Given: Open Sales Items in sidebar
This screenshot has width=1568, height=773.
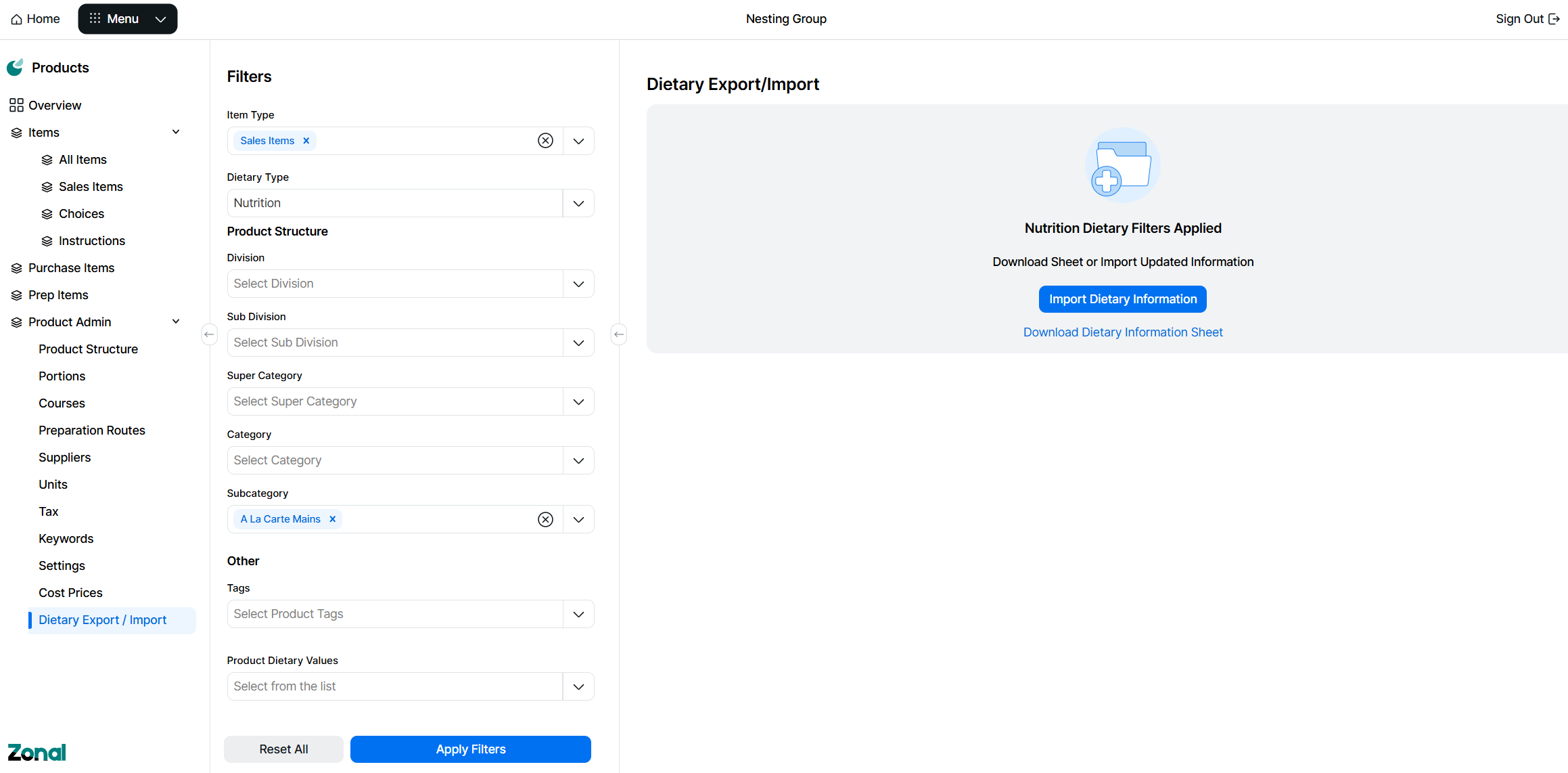Looking at the screenshot, I should tap(91, 187).
